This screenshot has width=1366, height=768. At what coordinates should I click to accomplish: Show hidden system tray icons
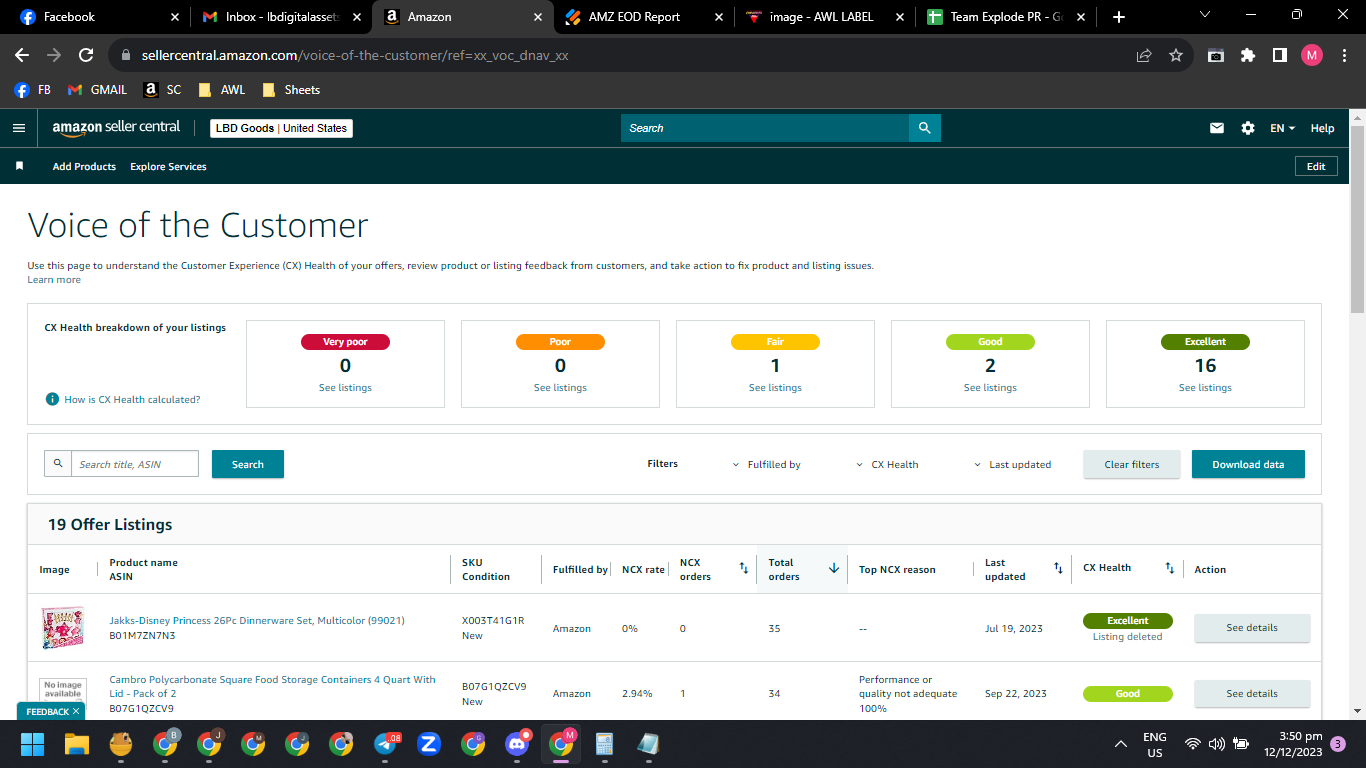click(x=1121, y=744)
